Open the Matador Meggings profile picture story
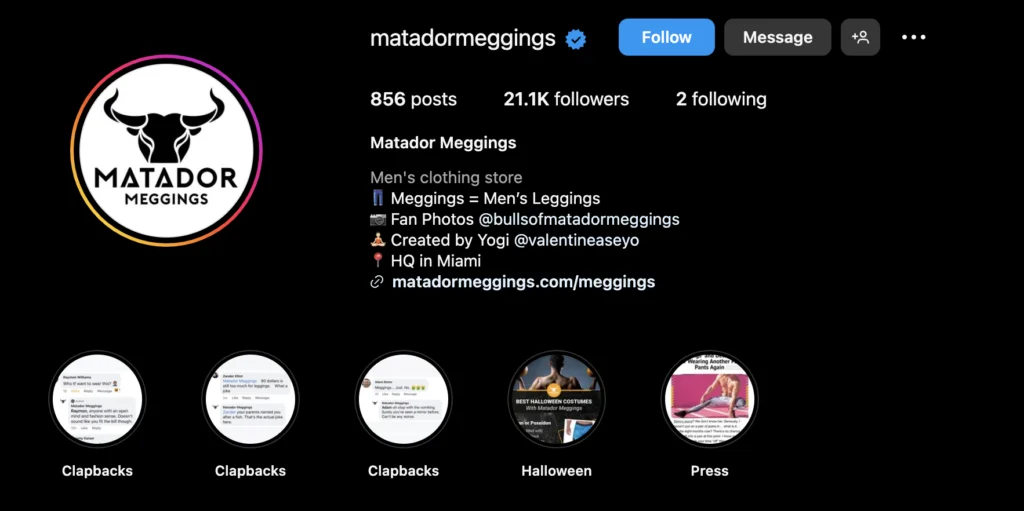 (166, 150)
